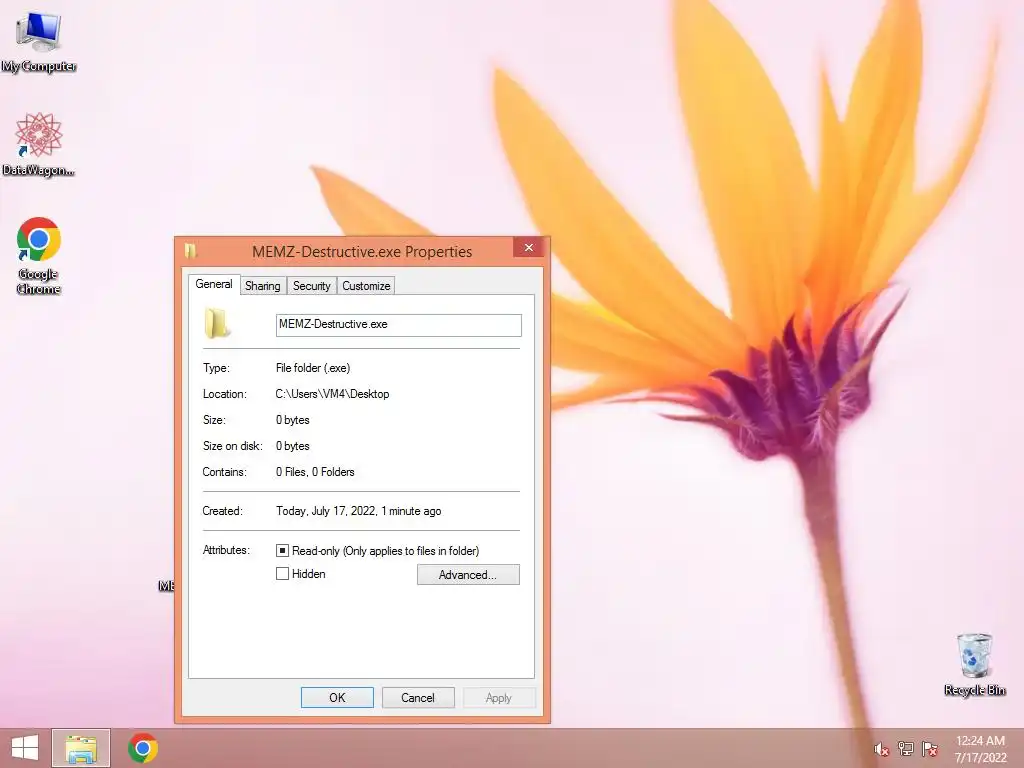
Task: Select the DataWagon desktop shortcut
Action: pyautogui.click(x=39, y=144)
